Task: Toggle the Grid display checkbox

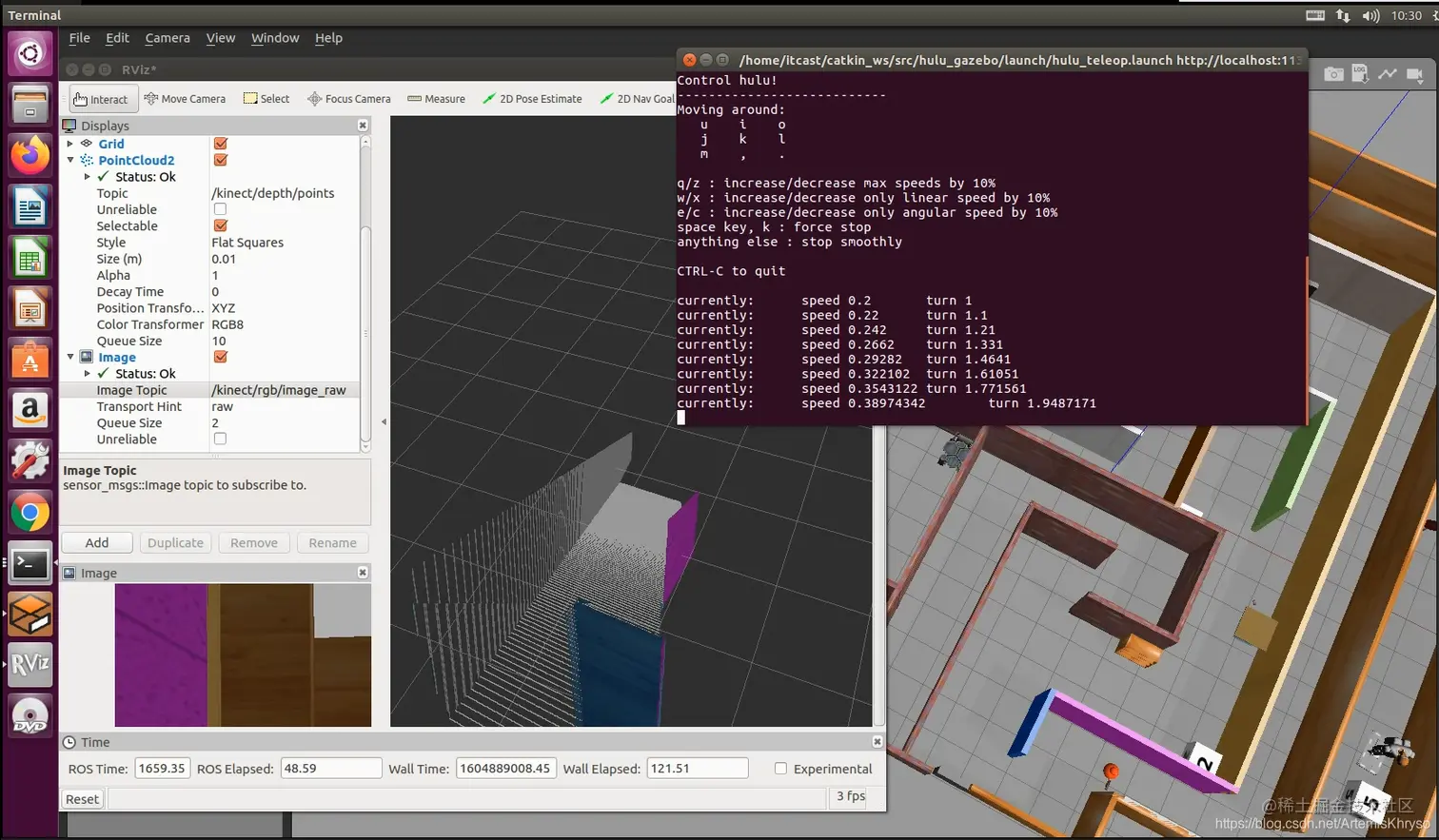Action: pyautogui.click(x=221, y=144)
